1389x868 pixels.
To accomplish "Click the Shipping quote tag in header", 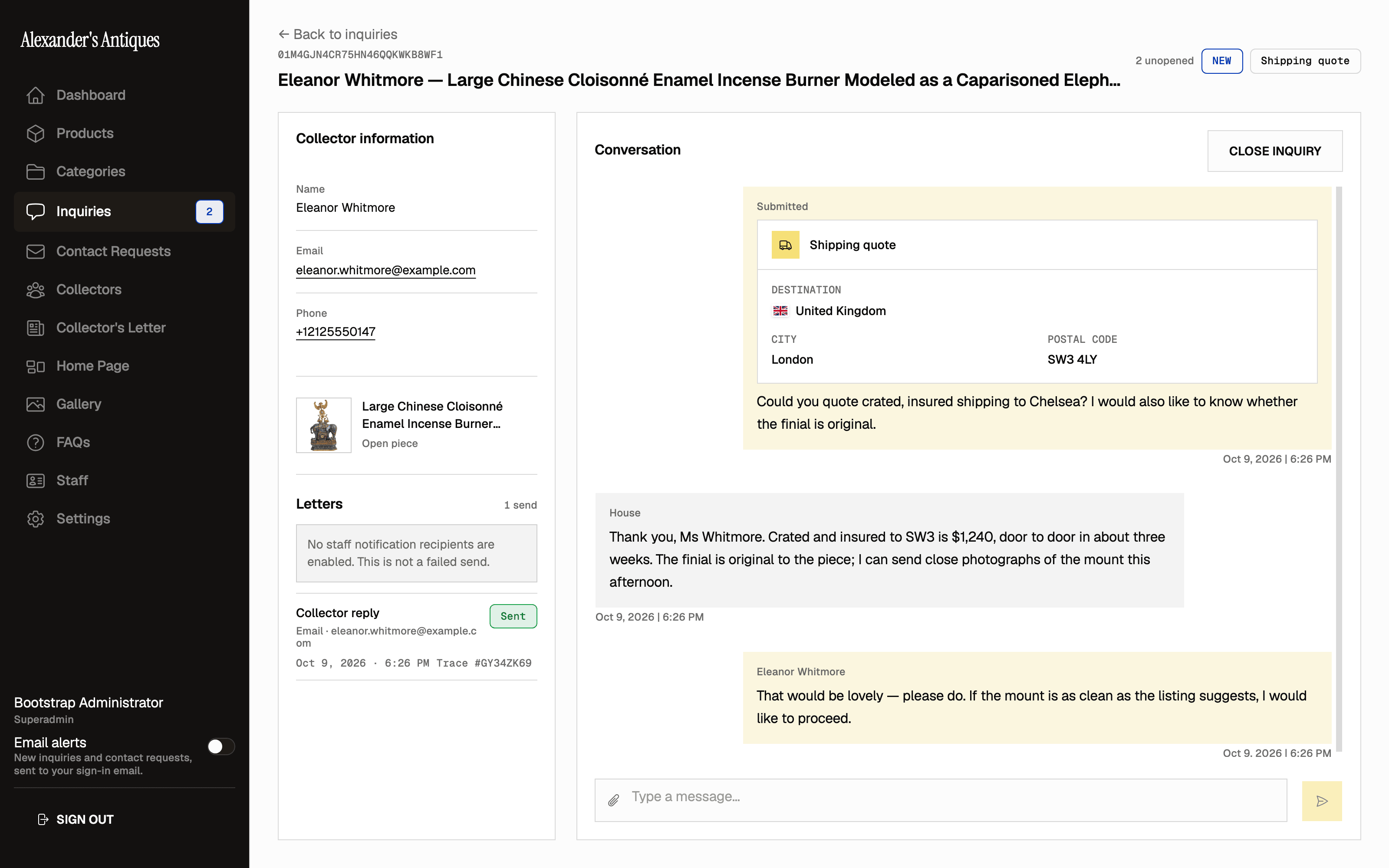I will point(1305,61).
